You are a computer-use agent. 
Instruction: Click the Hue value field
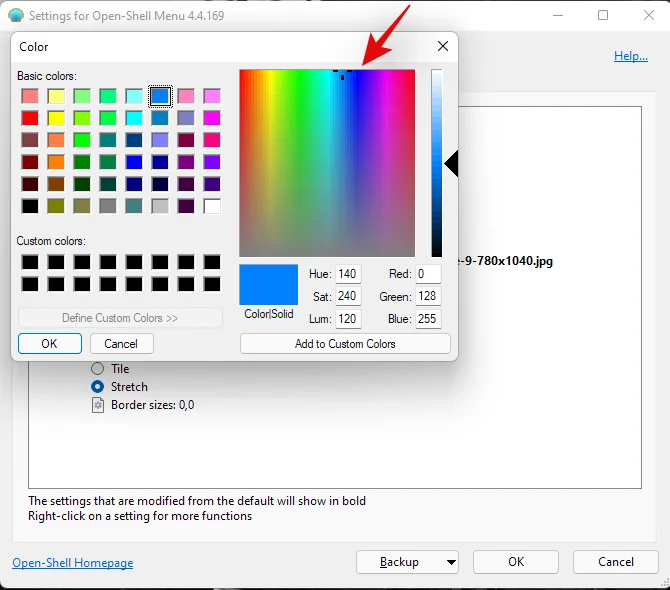tap(348, 274)
